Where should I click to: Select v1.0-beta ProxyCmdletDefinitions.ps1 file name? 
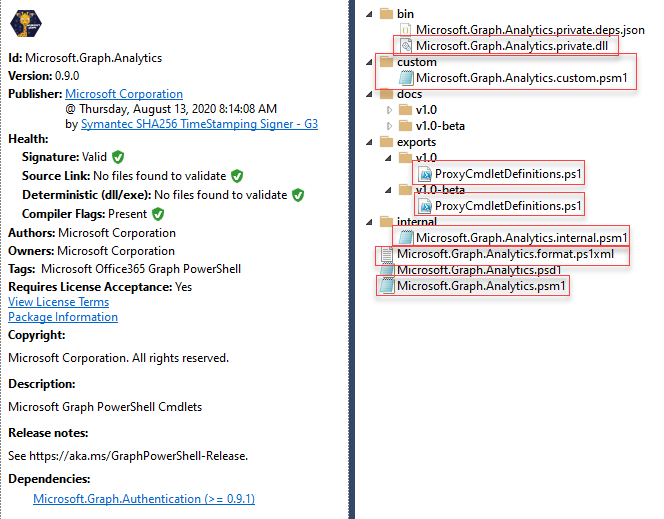click(508, 206)
